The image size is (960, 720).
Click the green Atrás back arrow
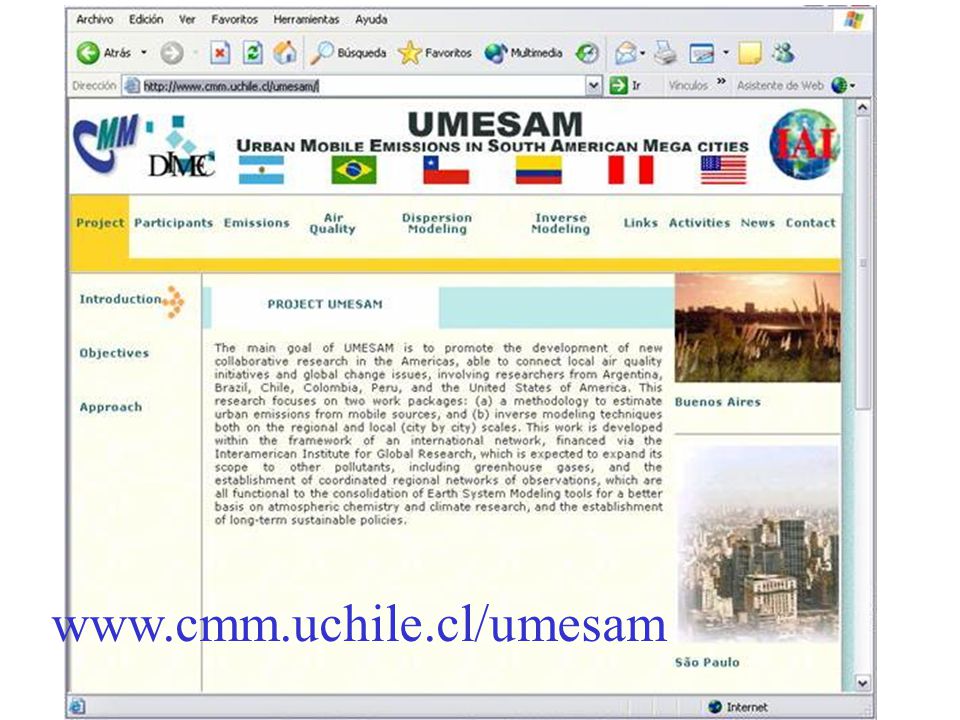(88, 53)
